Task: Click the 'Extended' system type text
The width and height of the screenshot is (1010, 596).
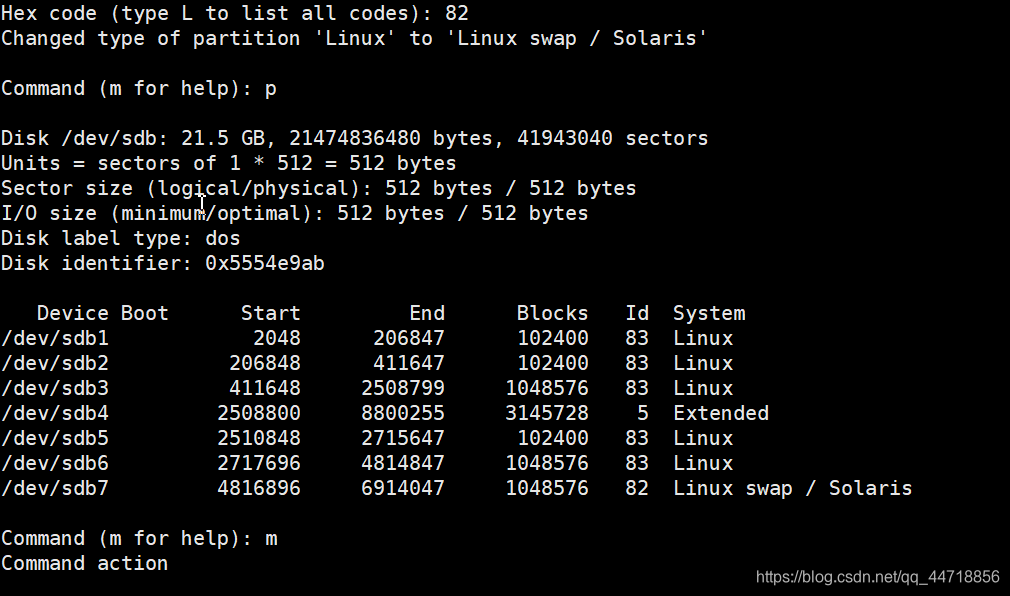Action: point(721,413)
